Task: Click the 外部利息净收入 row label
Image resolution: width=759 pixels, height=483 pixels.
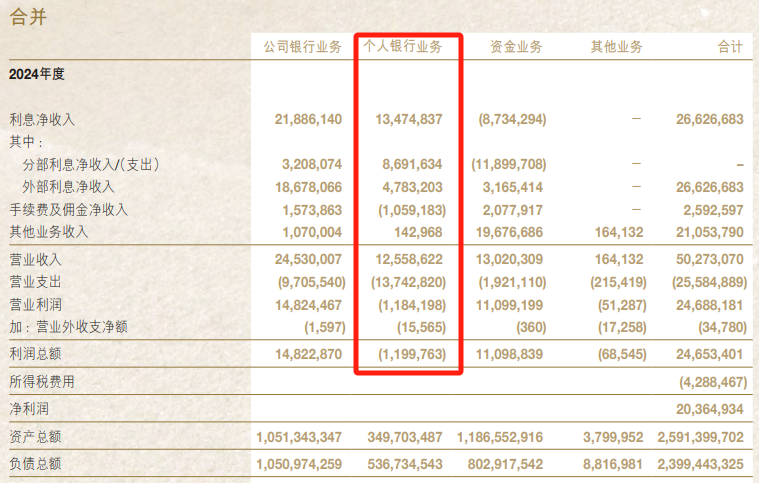Action: (68, 187)
